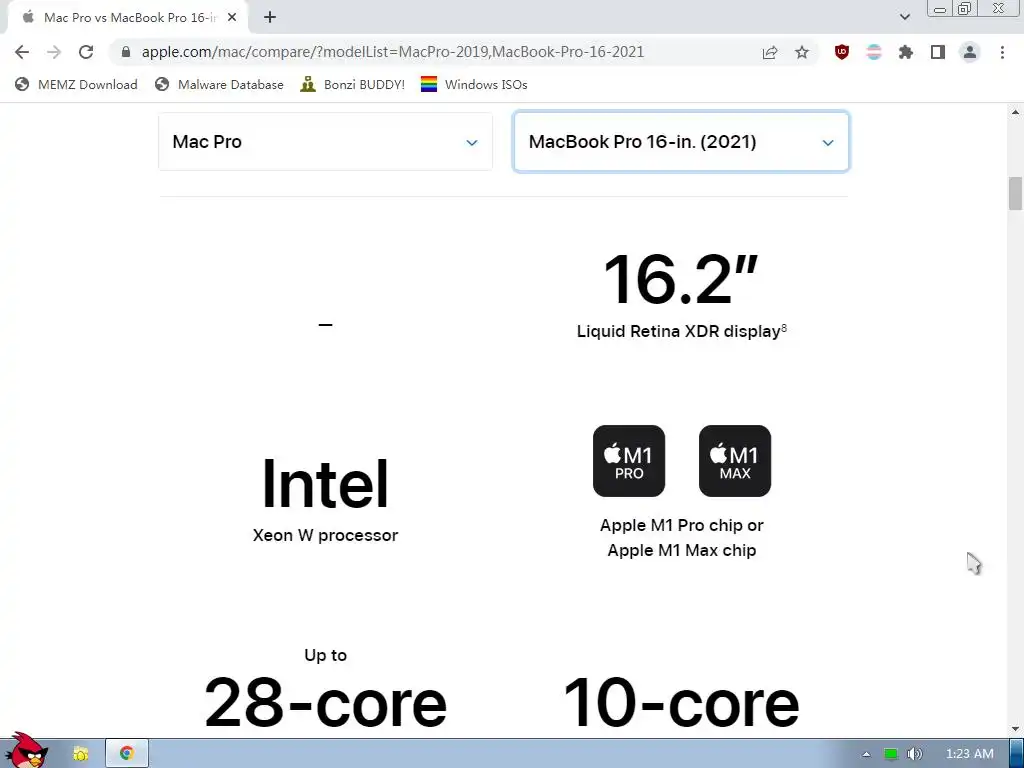Show hidden system tray icons
Screen dimensions: 1024x768
click(866, 754)
